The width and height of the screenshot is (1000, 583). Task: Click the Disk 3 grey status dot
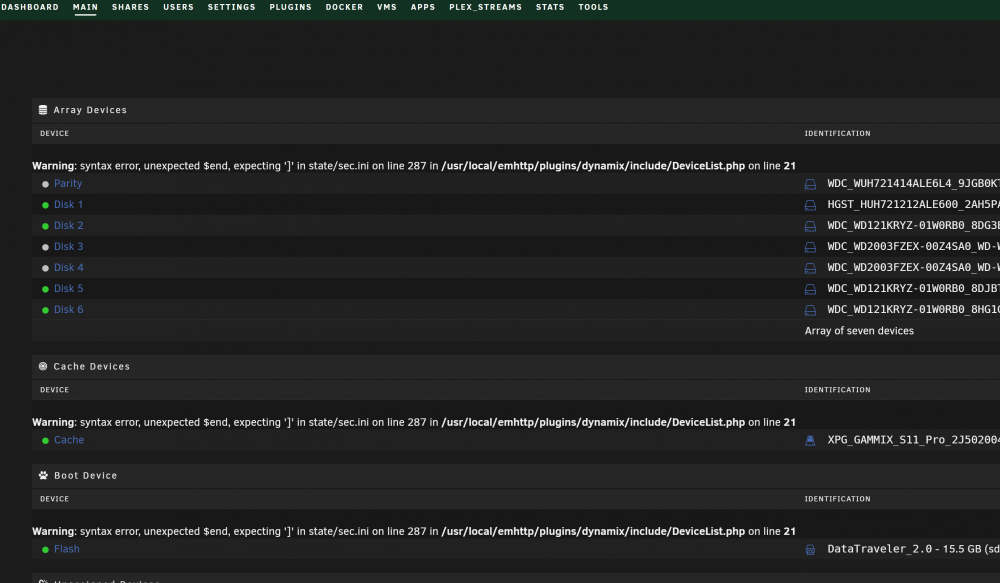click(x=45, y=247)
